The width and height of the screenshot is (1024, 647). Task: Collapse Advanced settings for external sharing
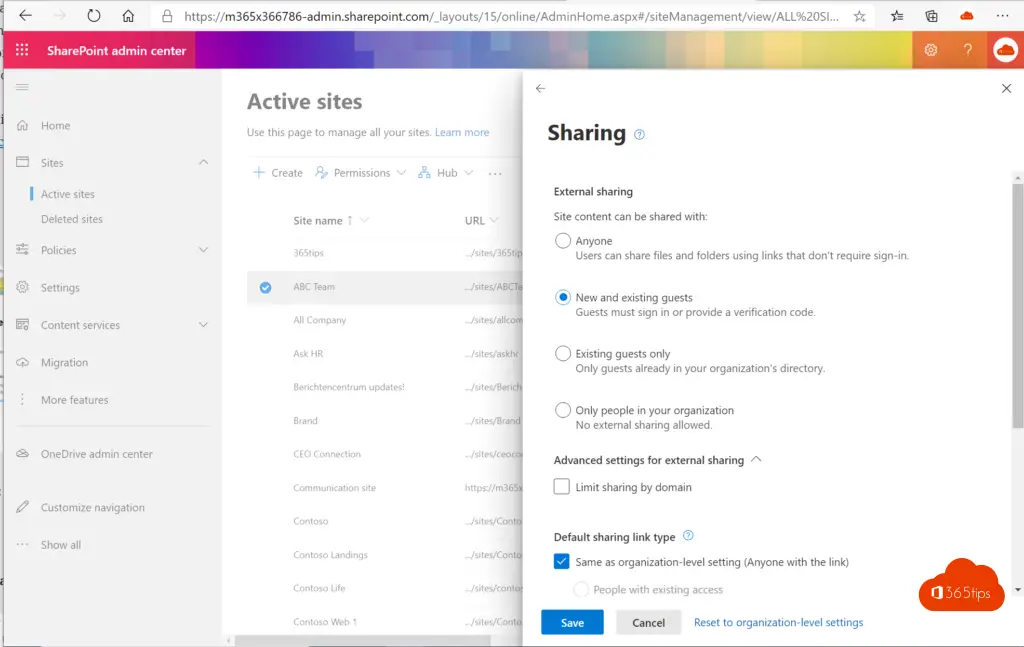coord(756,460)
